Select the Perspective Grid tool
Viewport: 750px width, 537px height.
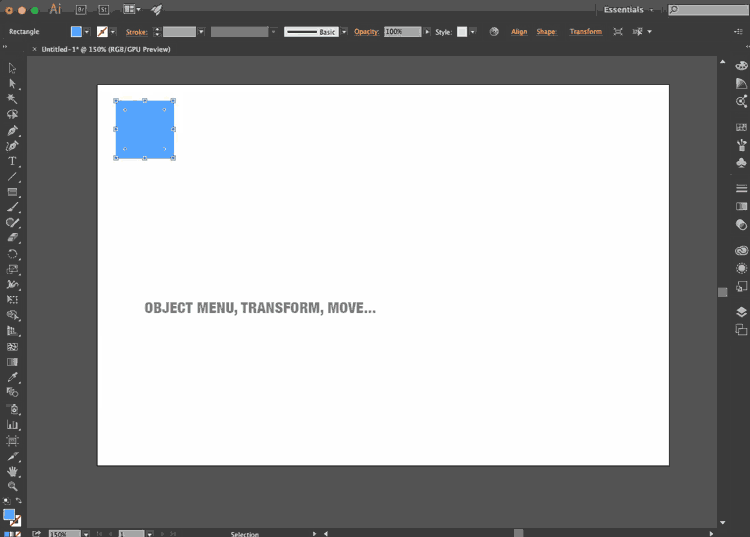[x=12, y=331]
